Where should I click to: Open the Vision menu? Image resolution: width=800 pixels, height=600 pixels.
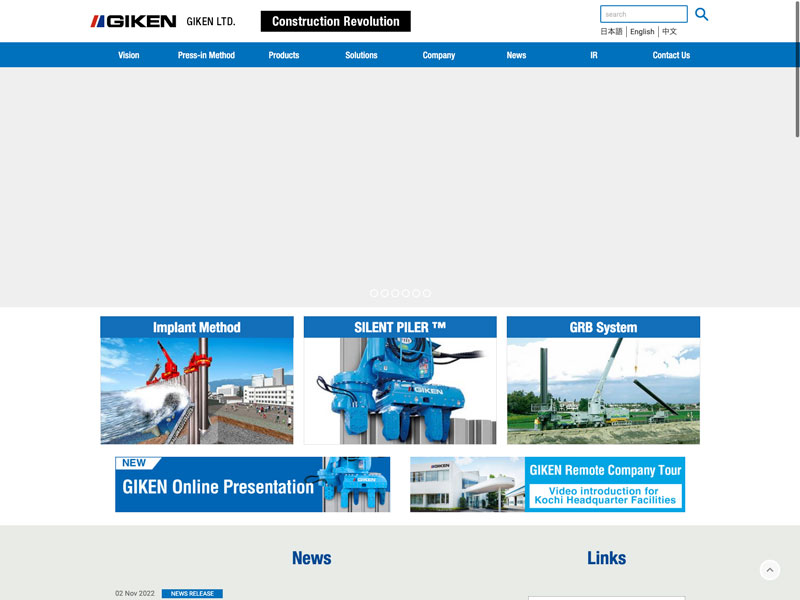129,55
